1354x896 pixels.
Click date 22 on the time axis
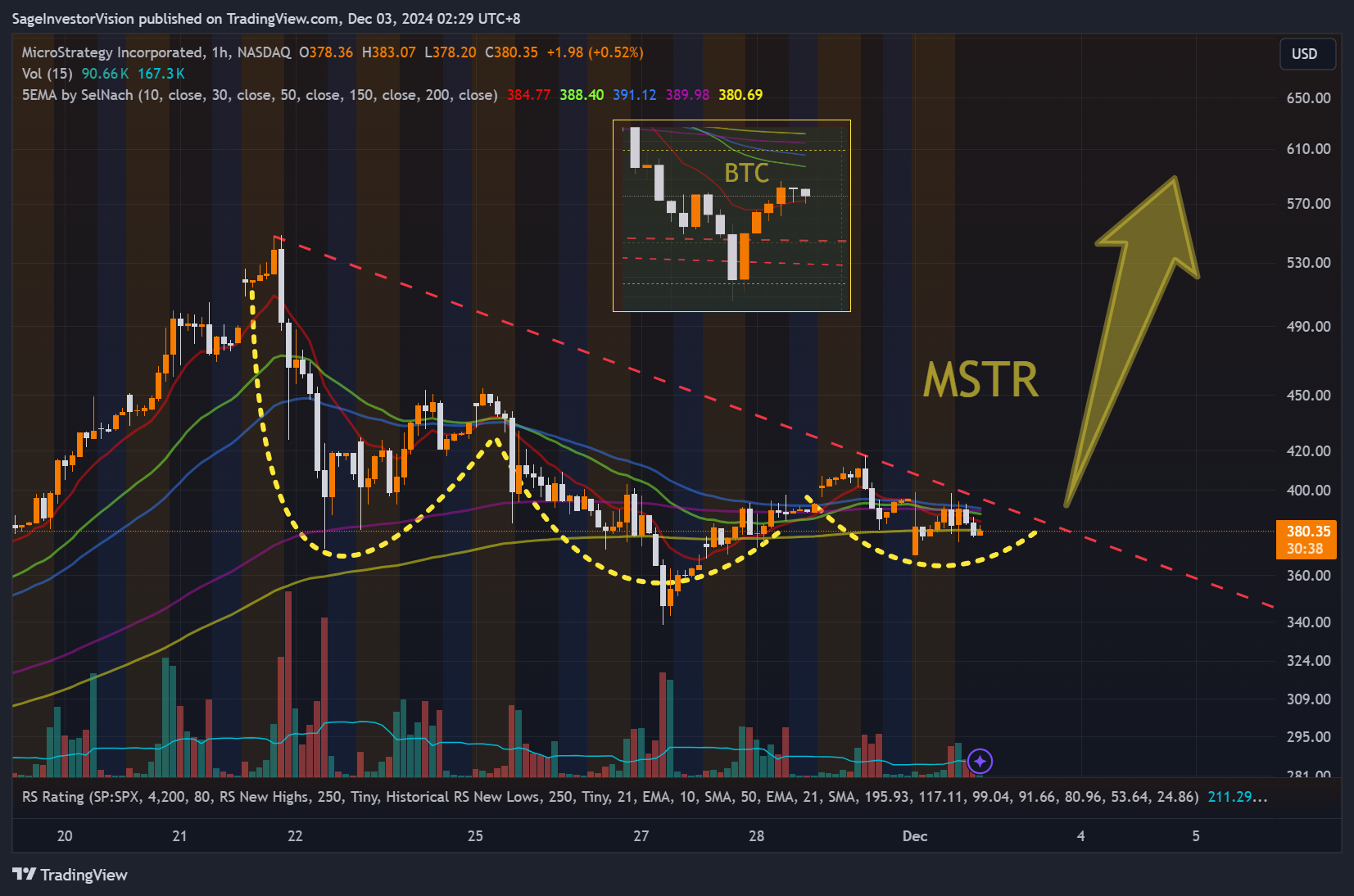[x=295, y=836]
